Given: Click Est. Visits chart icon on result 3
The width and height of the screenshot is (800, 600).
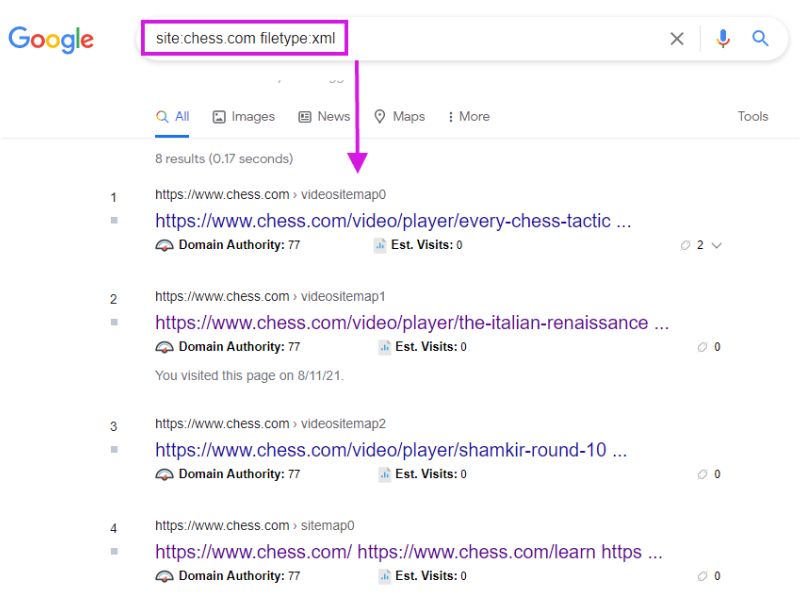Looking at the screenshot, I should (384, 474).
